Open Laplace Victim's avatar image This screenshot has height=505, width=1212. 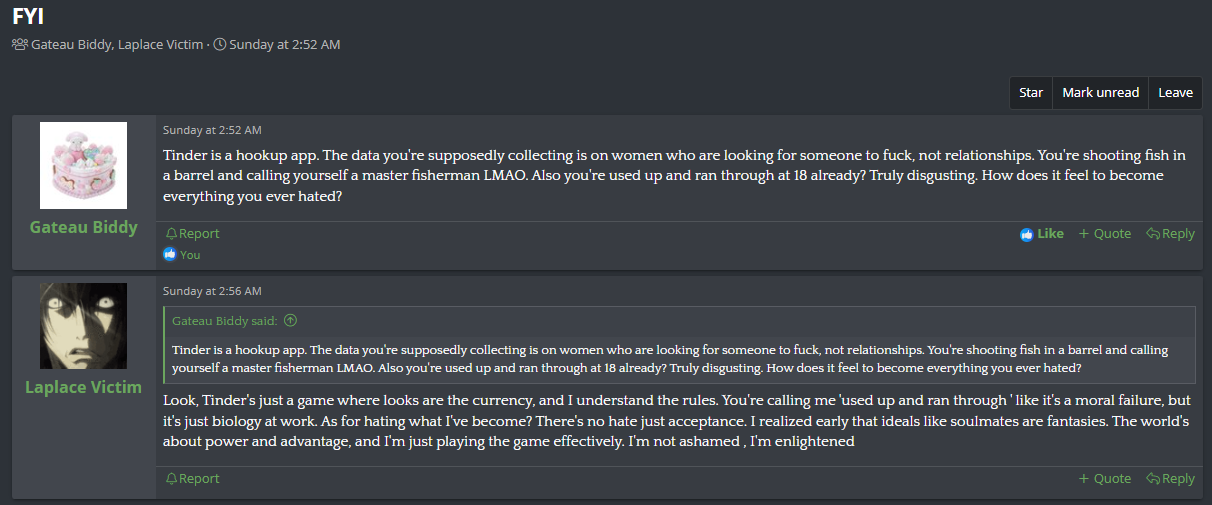[x=83, y=326]
